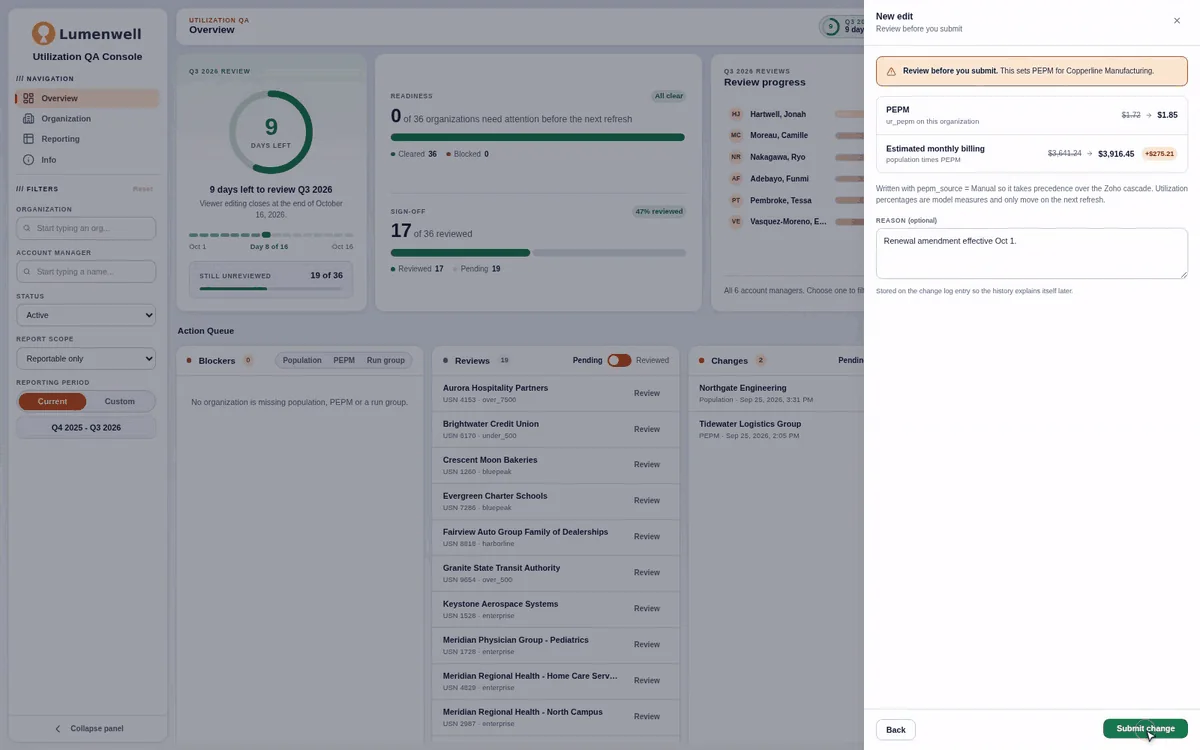Review Crescent Moon Bakeries
This screenshot has height=750, width=1200.
click(x=647, y=464)
